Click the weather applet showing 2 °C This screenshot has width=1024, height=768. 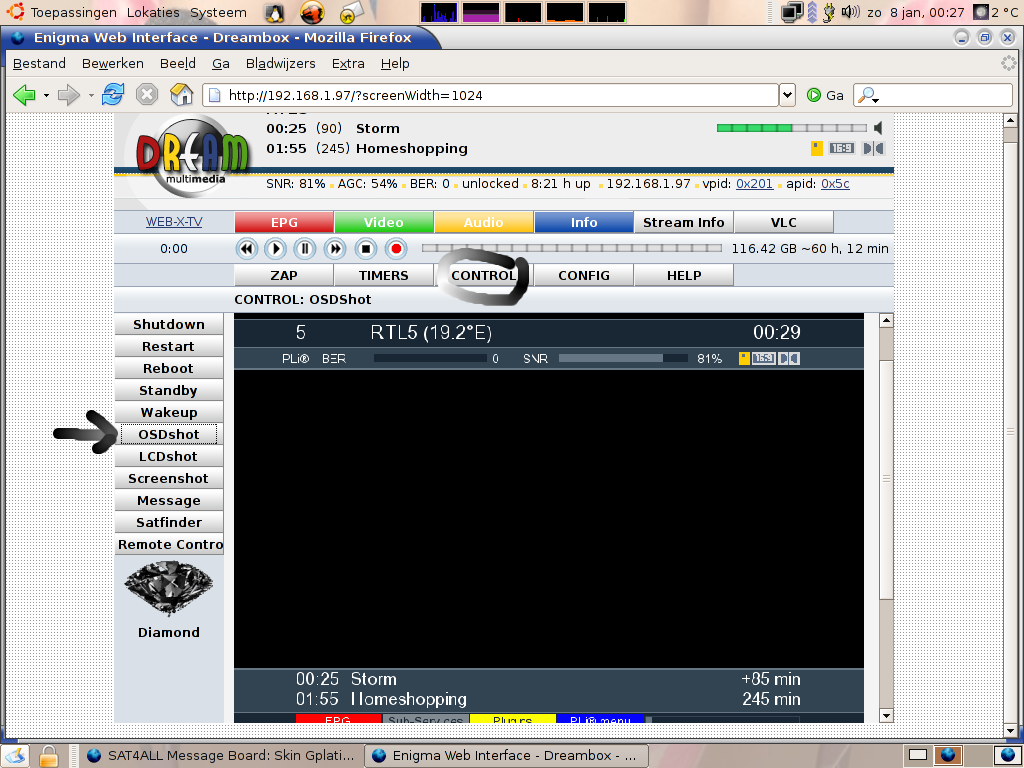[x=995, y=12]
